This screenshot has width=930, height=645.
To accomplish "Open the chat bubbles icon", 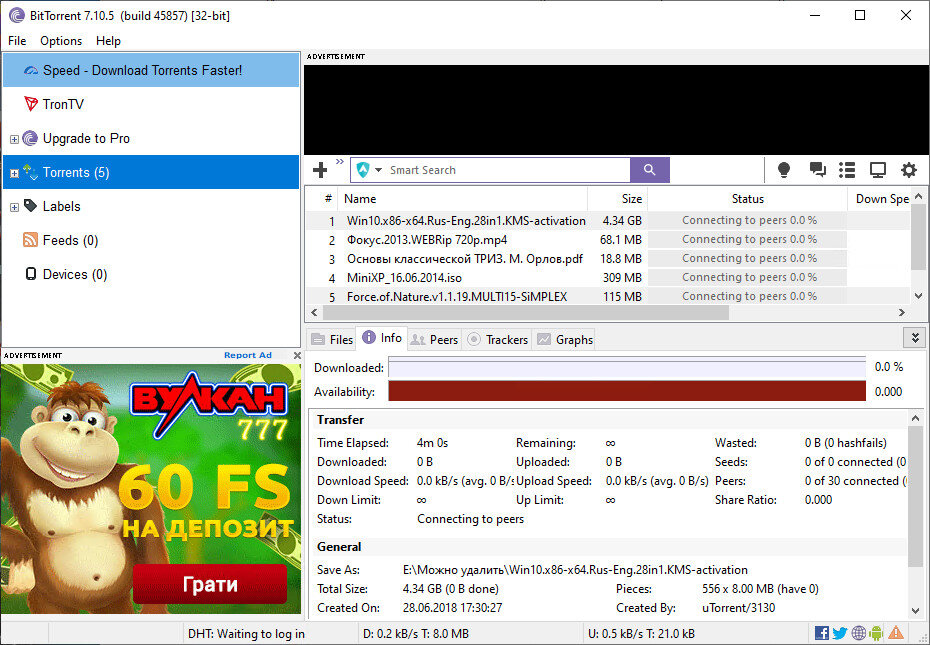I will [x=817, y=170].
